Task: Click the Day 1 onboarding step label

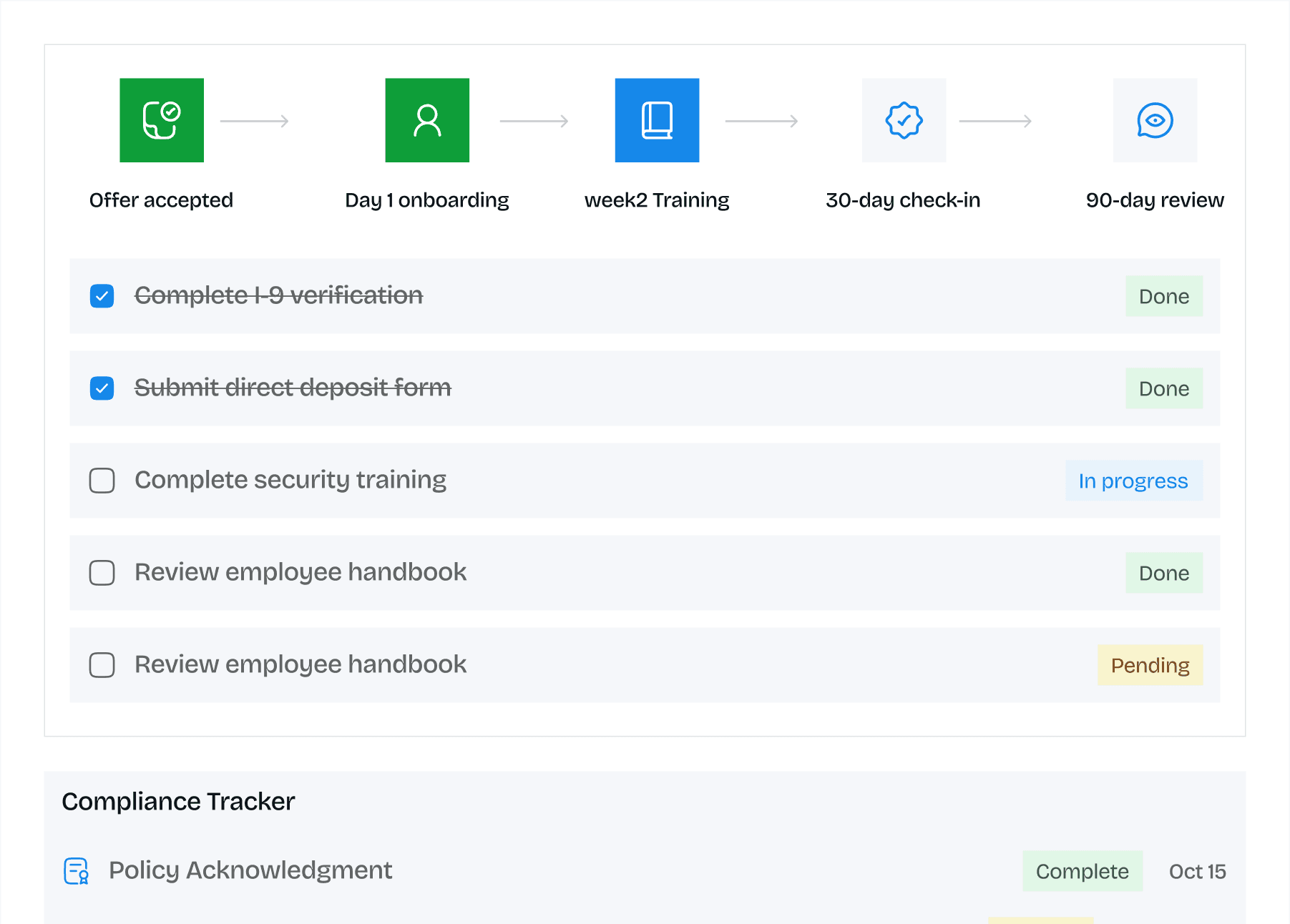Action: pos(427,200)
